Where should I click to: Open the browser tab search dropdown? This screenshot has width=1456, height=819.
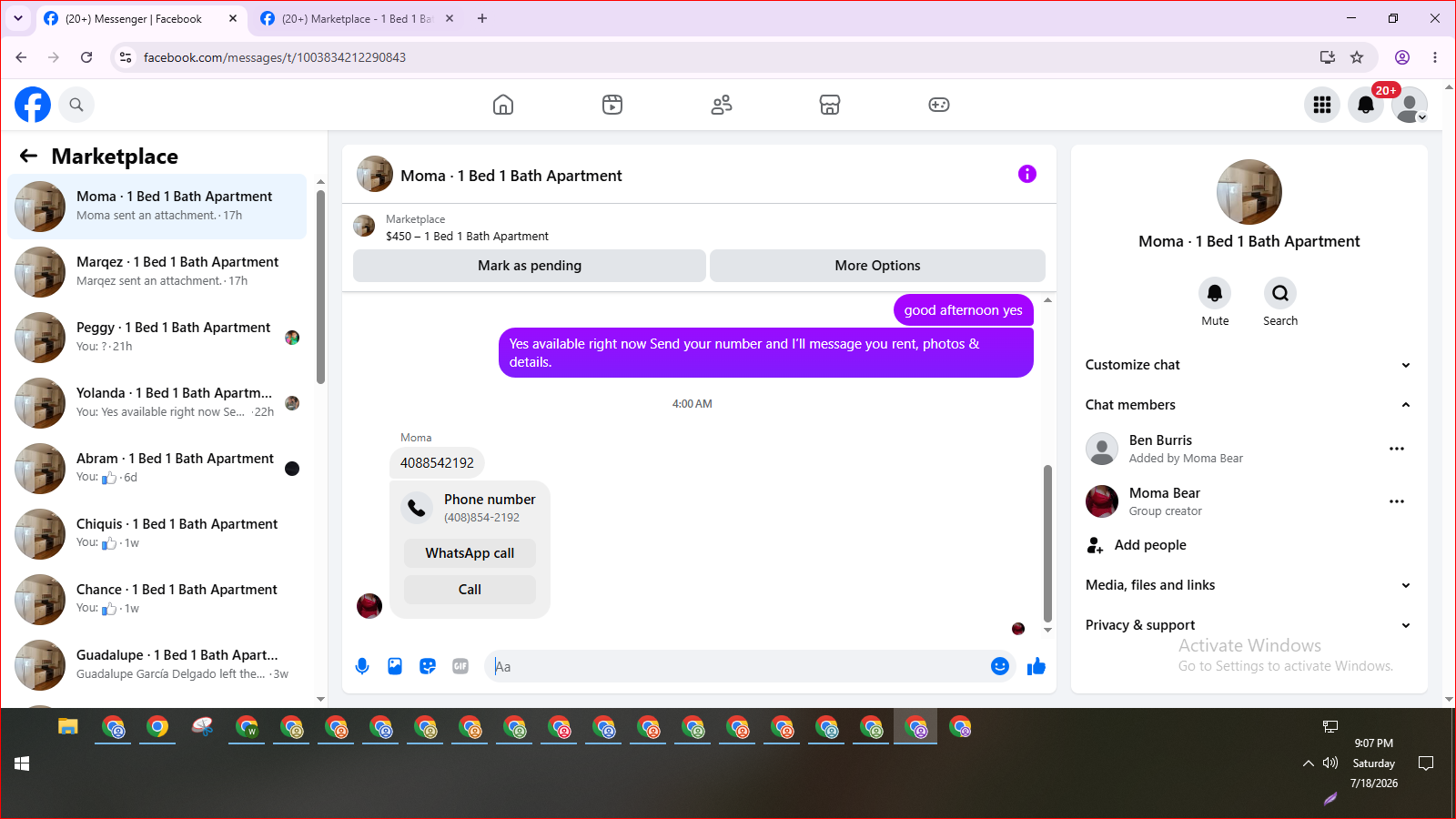pos(18,18)
